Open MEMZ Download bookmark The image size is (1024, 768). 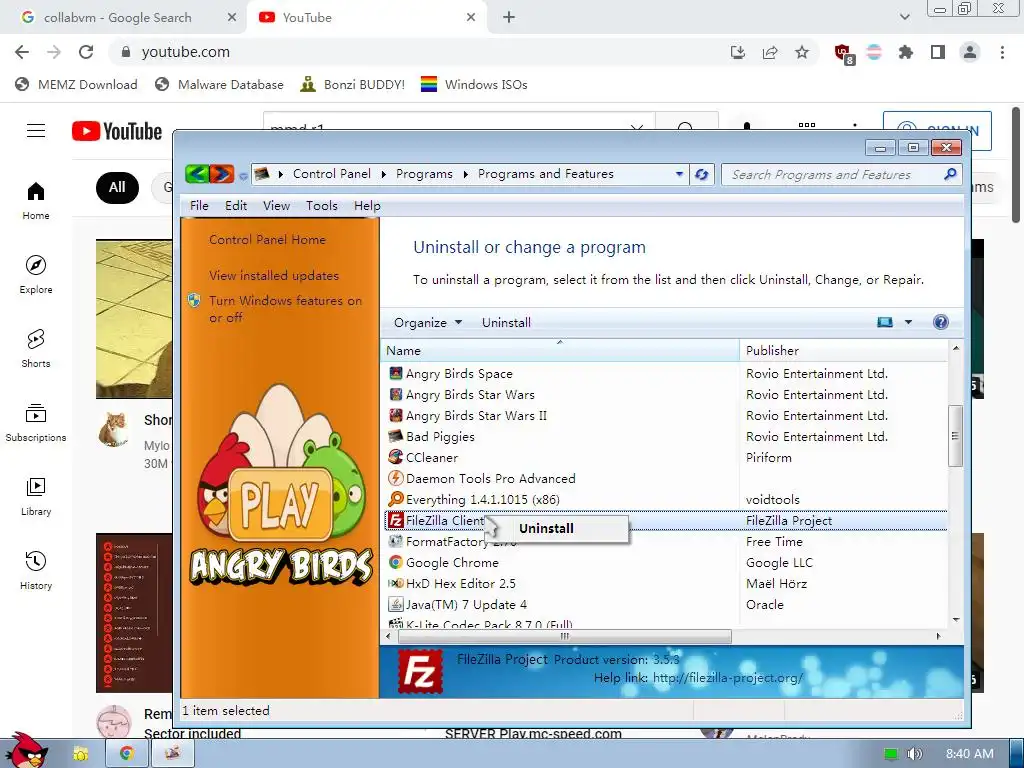tap(76, 84)
